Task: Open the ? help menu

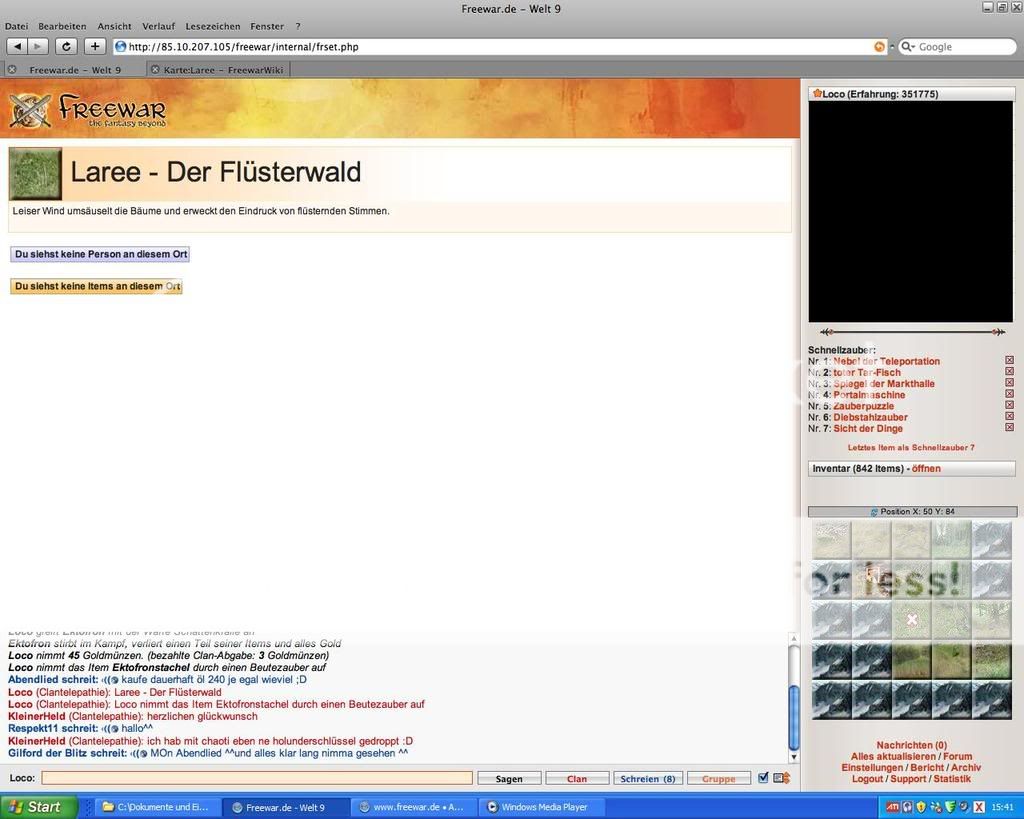Action: click(298, 26)
